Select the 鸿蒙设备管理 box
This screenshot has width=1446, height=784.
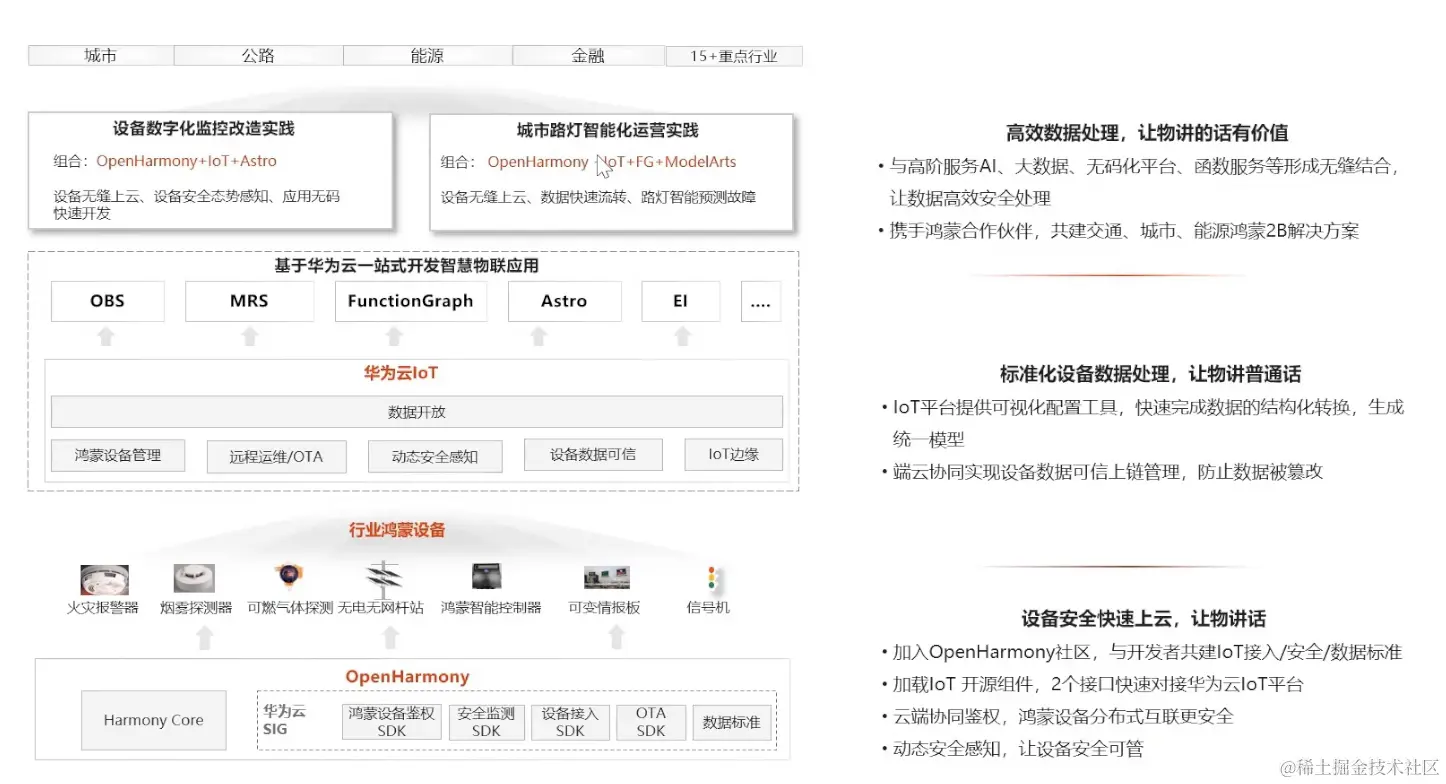click(x=118, y=456)
